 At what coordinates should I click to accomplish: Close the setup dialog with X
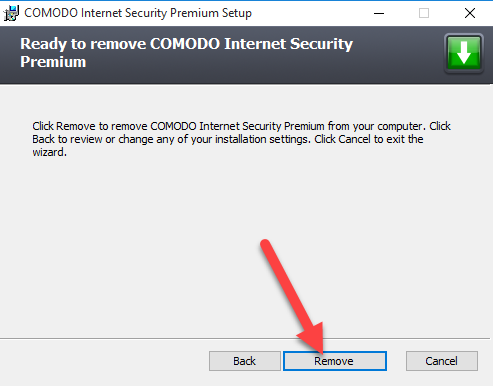470,13
